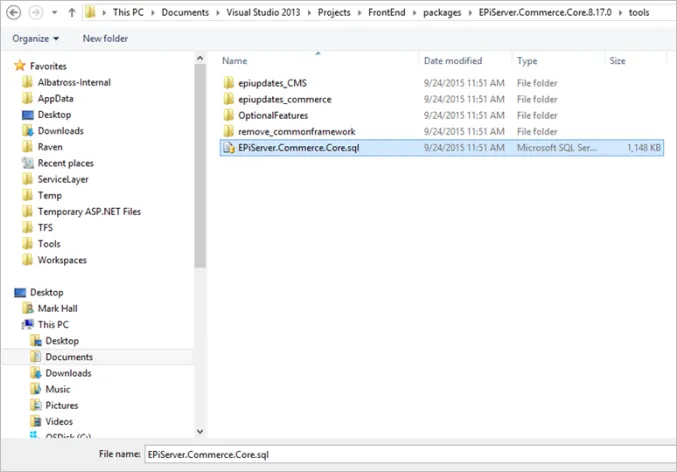Viewport: 677px width, 472px height.
Task: Open Raven folder in Favorites
Action: [50, 147]
